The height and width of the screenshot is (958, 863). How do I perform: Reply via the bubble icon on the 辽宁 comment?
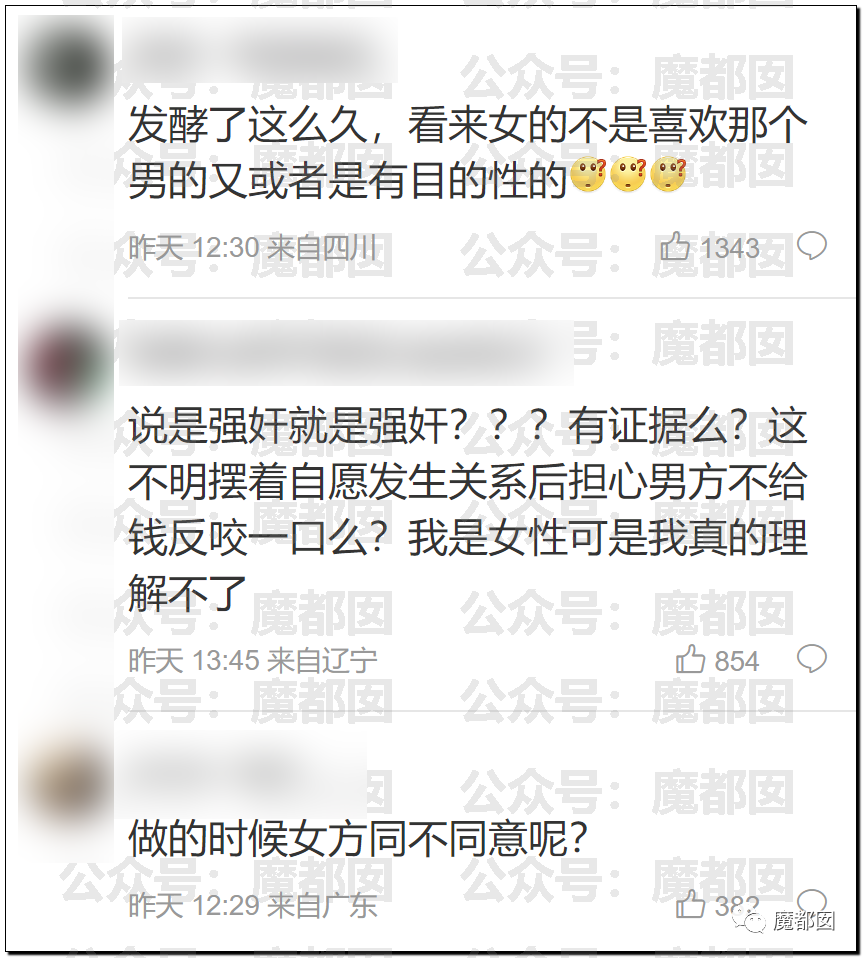click(812, 659)
